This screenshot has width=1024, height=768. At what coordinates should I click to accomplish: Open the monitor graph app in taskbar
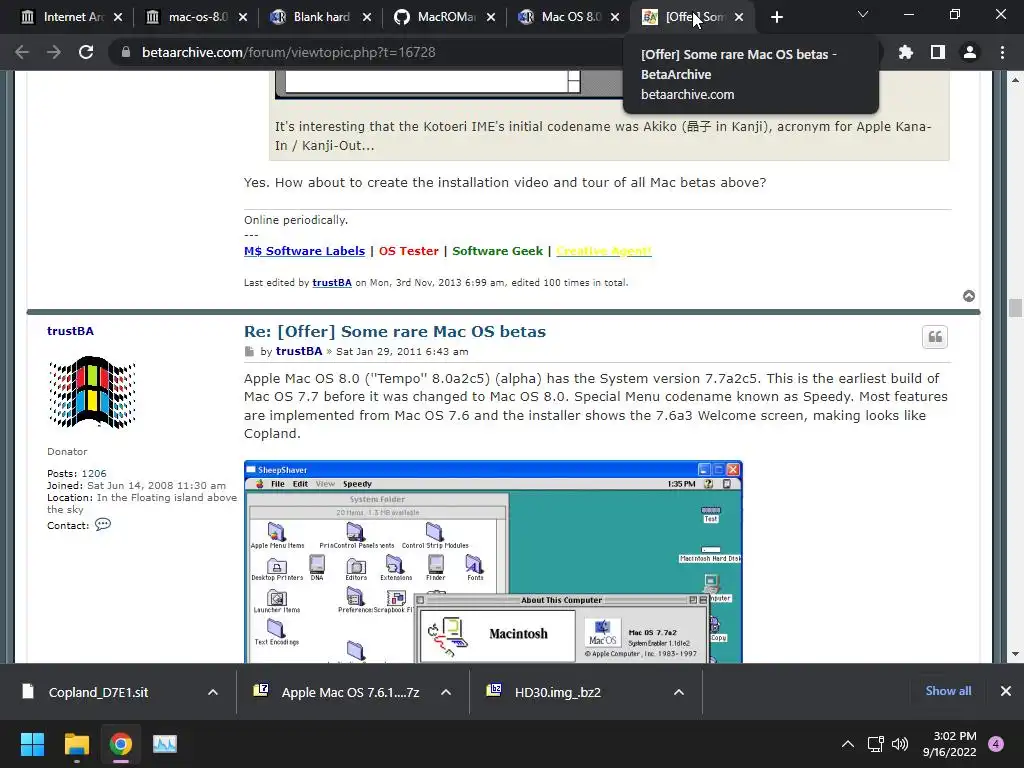click(165, 744)
